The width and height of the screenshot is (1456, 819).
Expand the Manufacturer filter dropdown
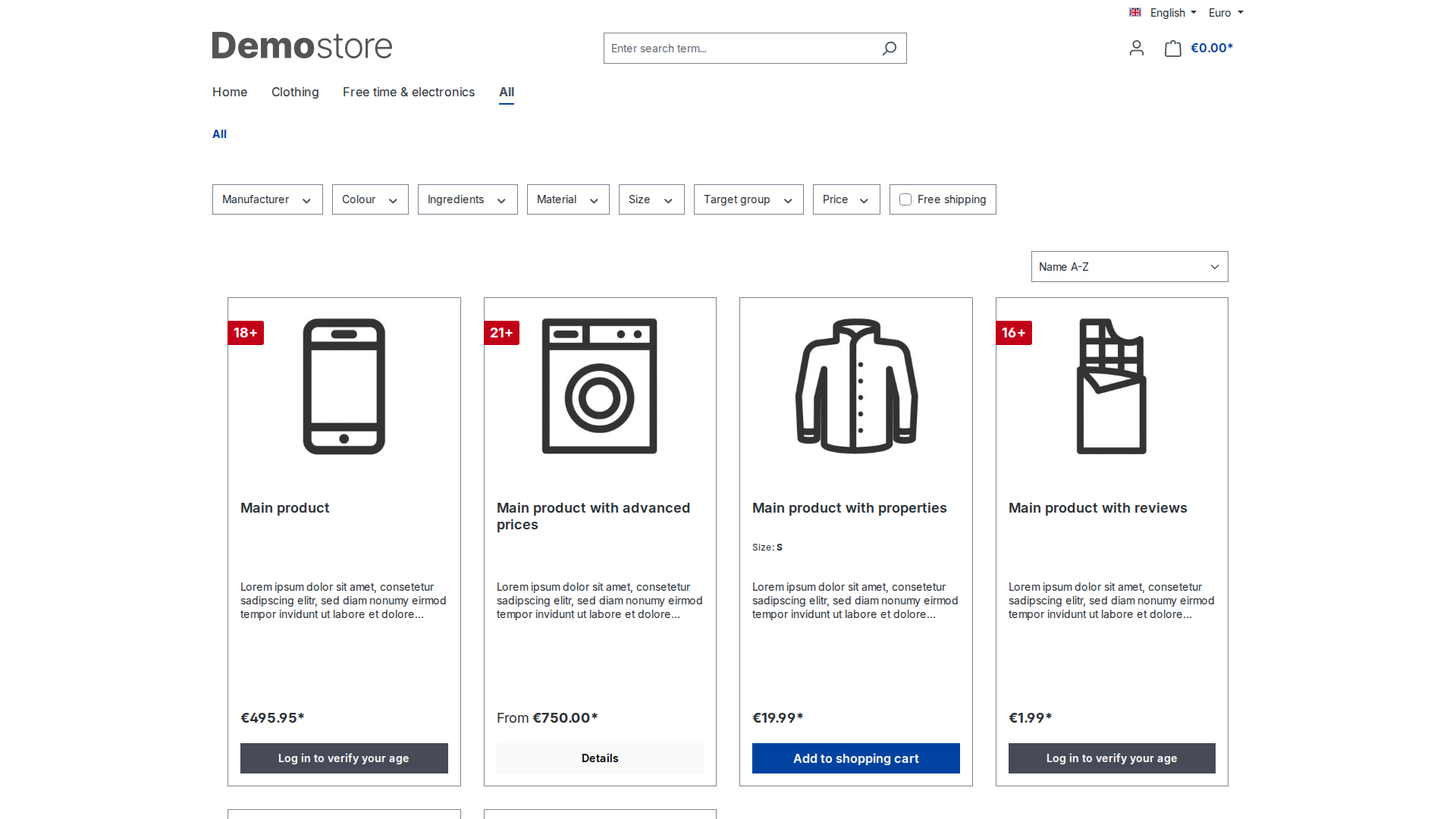click(x=268, y=199)
